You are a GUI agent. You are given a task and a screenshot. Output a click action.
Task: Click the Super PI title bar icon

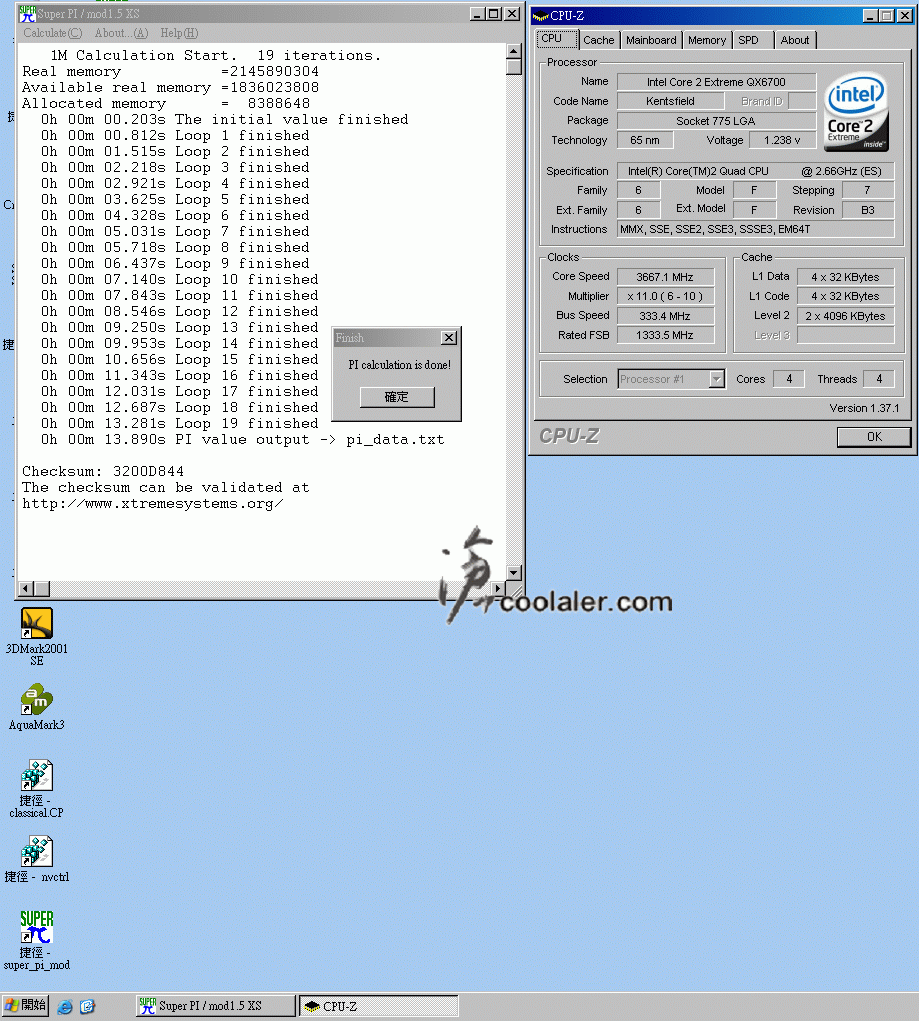27,14
